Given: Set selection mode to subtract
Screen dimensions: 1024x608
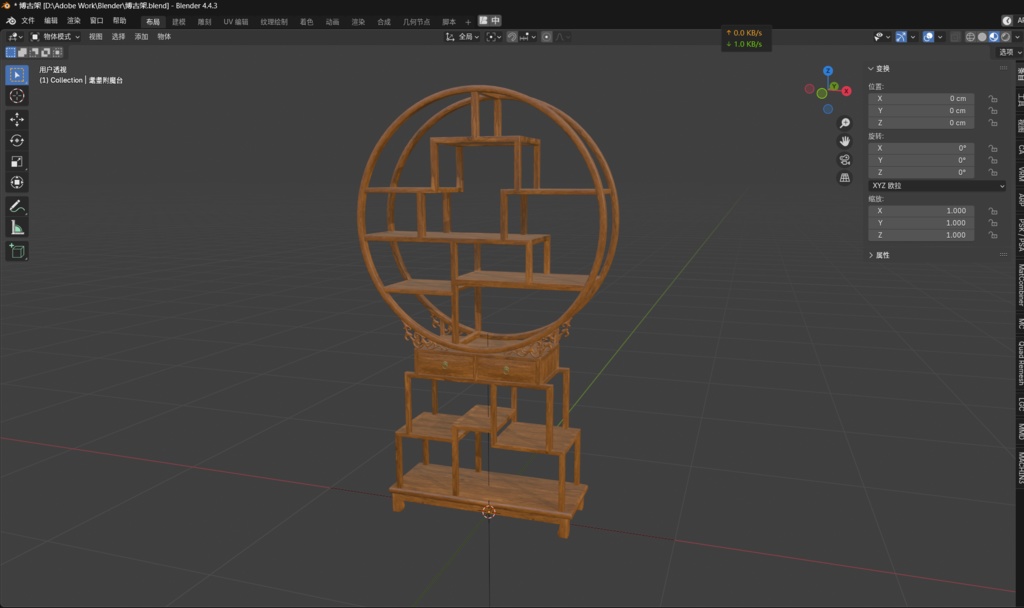Looking at the screenshot, I should (x=34, y=52).
